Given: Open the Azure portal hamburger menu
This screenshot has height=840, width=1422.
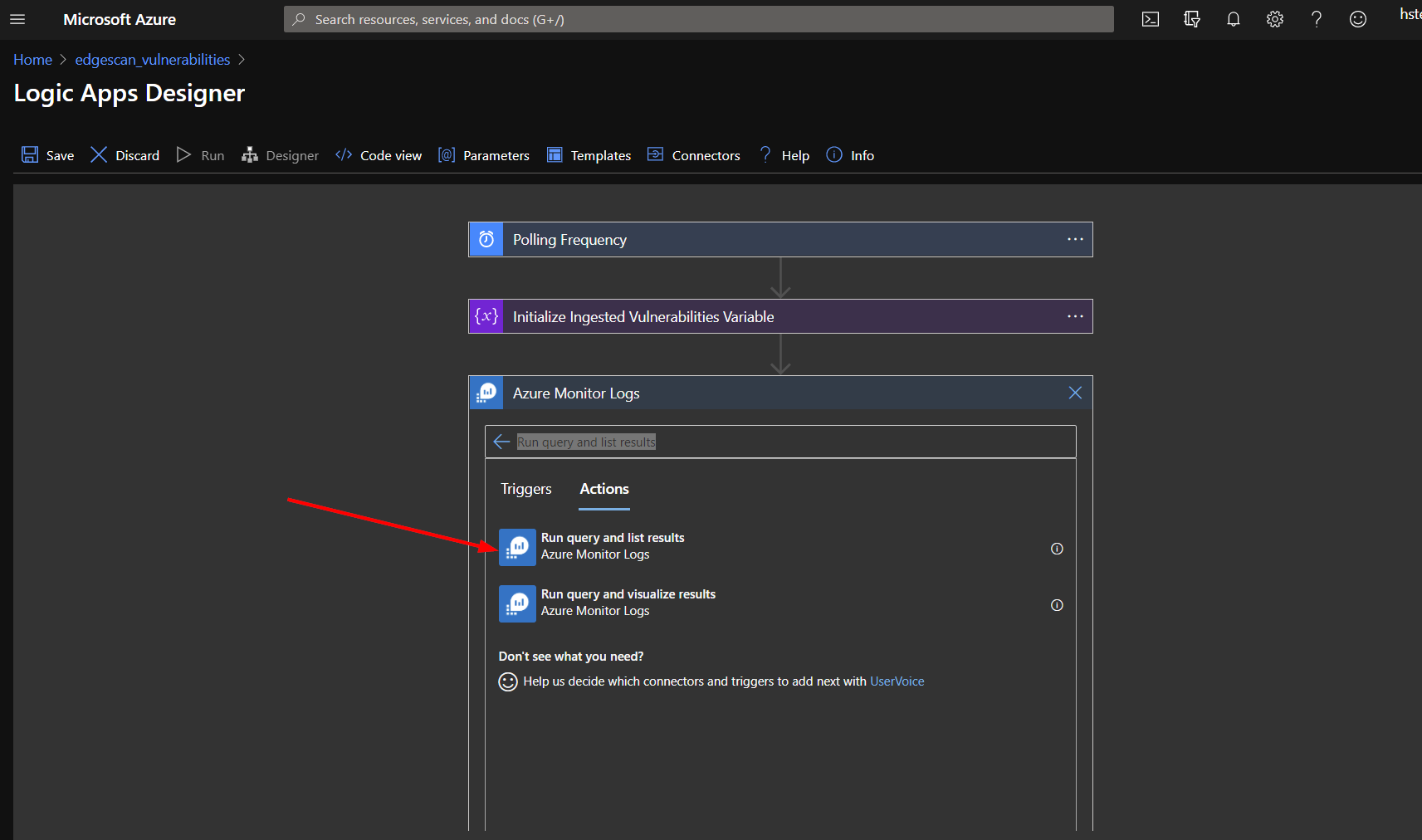Looking at the screenshot, I should [17, 19].
